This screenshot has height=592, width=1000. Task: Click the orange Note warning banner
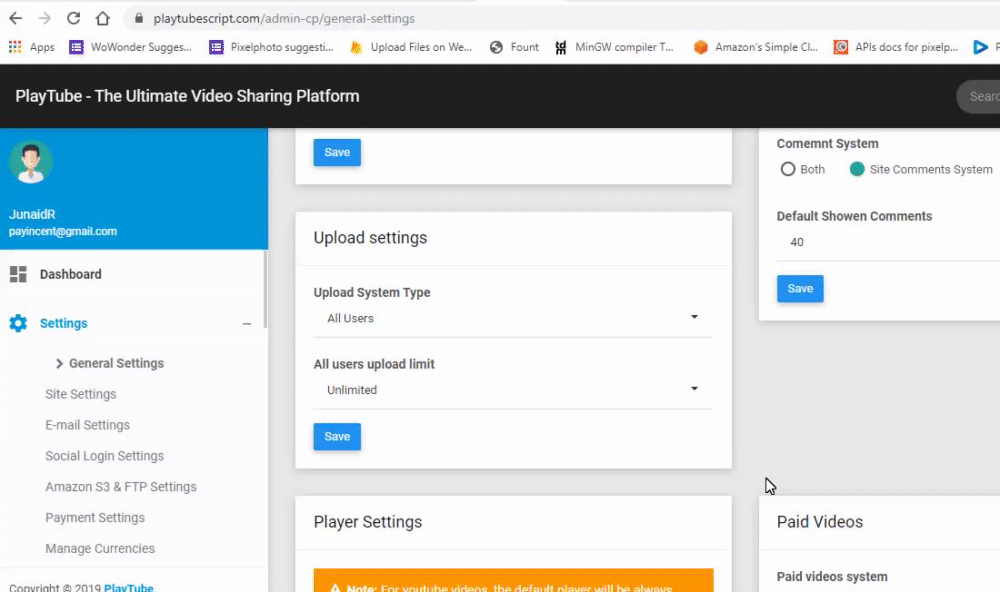(513, 581)
